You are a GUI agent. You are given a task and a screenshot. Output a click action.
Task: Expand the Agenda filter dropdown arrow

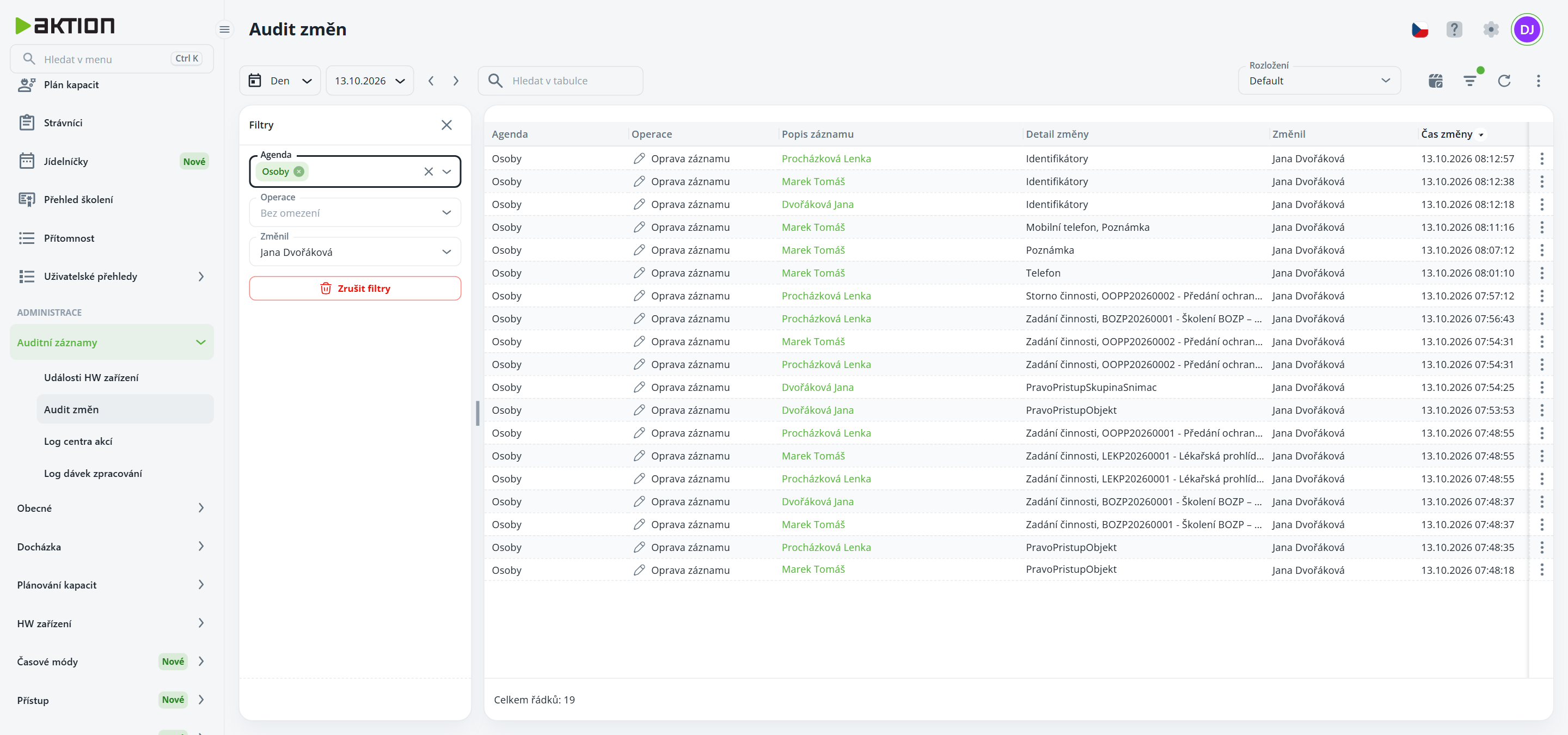[447, 171]
